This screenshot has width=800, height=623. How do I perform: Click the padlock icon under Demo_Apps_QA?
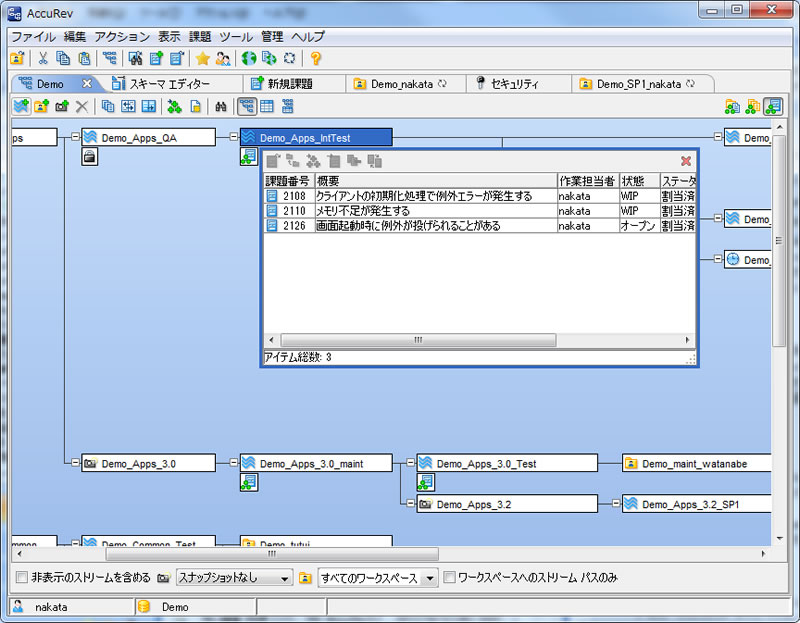coord(89,157)
